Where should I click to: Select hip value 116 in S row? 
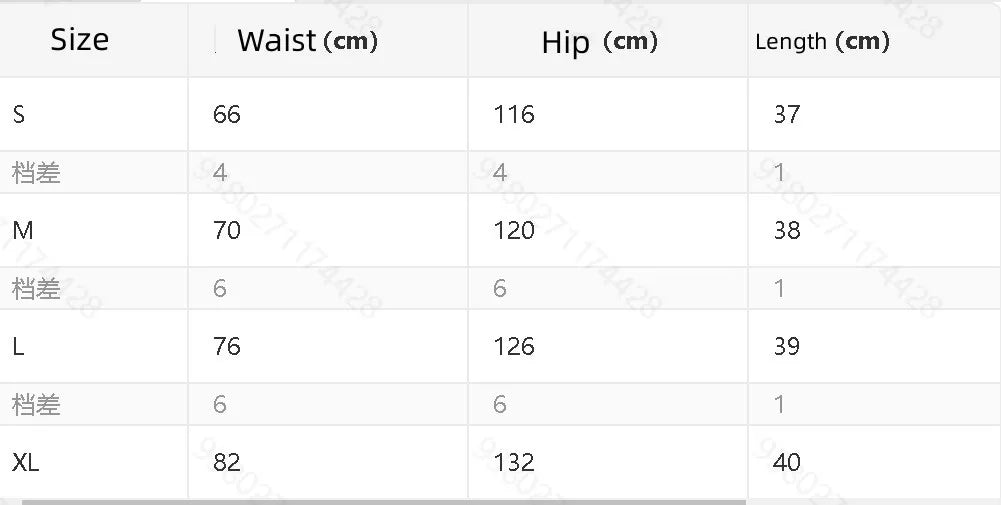click(x=514, y=114)
